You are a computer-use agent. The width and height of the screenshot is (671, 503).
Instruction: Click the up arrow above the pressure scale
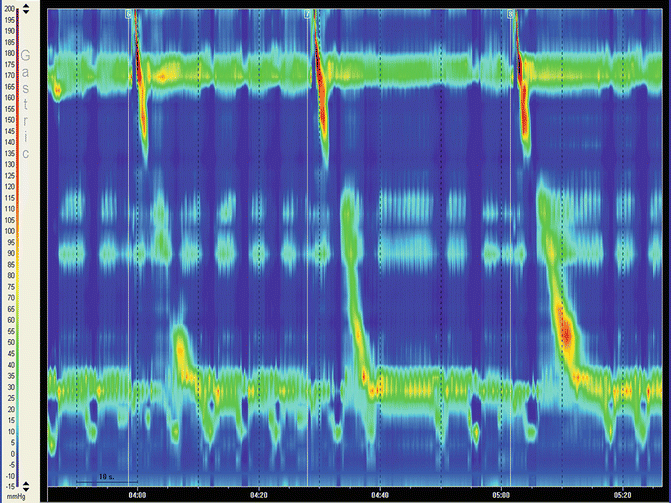(x=26, y=6)
